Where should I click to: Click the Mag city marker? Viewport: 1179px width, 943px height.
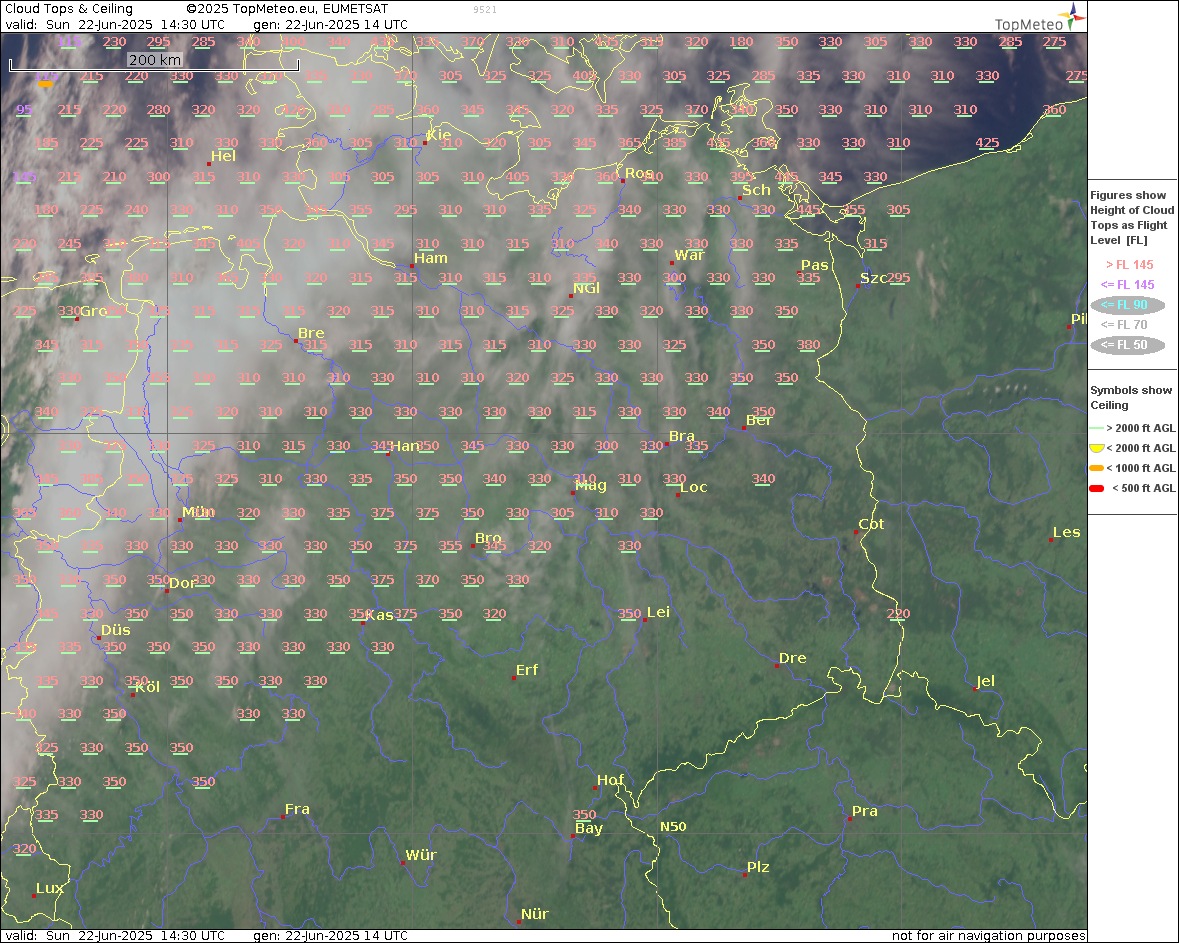(x=572, y=493)
